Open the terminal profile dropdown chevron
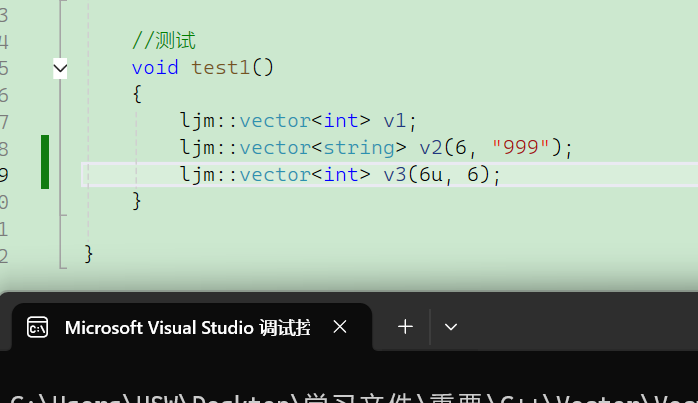The image size is (698, 403). [451, 327]
